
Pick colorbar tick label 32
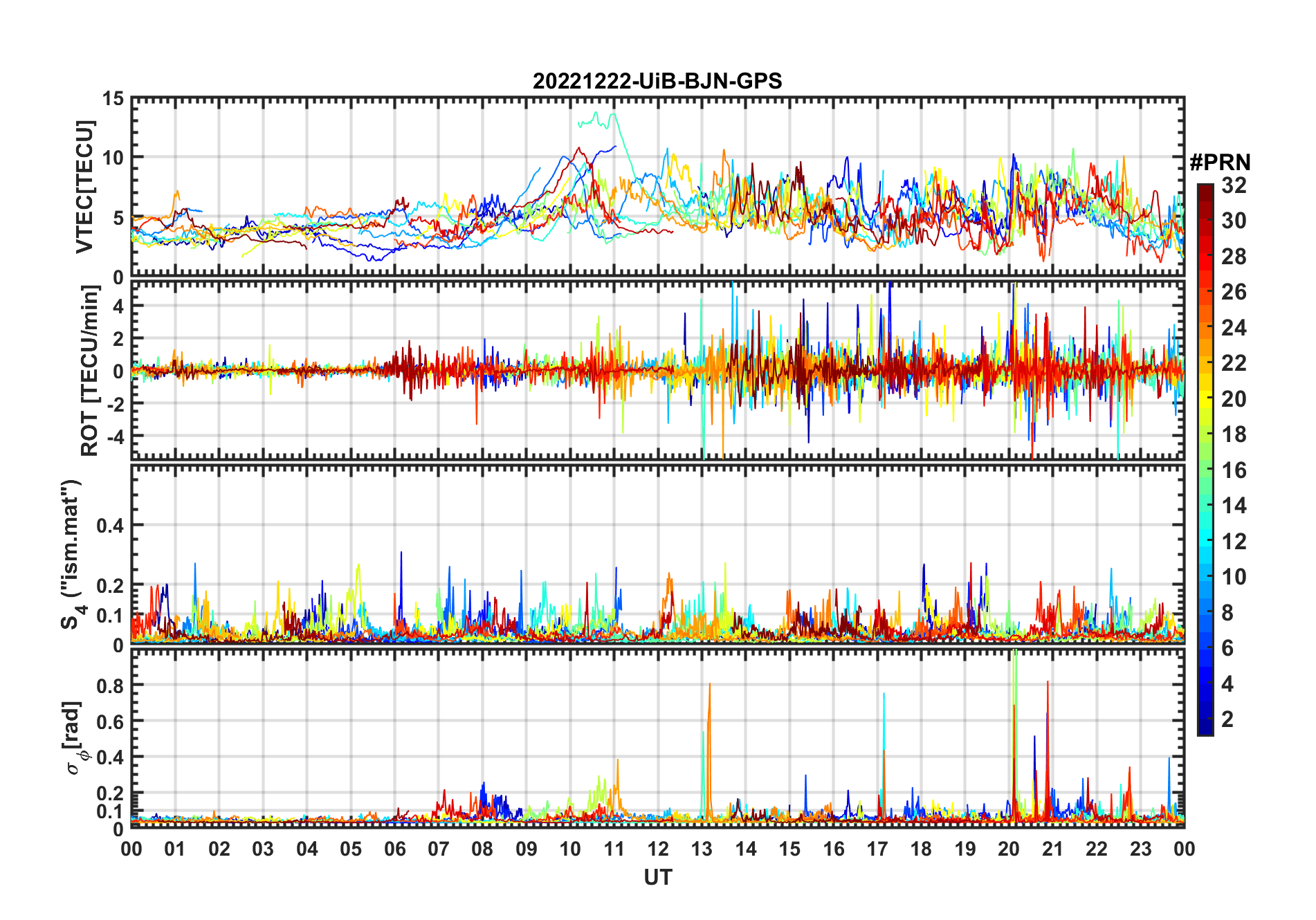pyautogui.click(x=1234, y=185)
